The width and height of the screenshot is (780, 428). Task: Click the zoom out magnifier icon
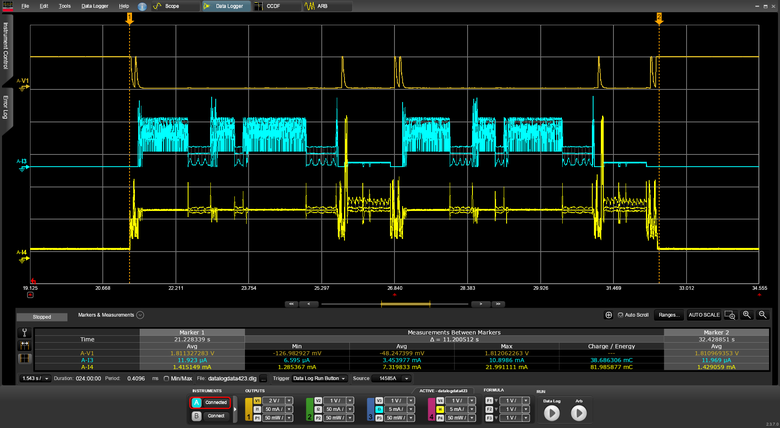pos(763,315)
